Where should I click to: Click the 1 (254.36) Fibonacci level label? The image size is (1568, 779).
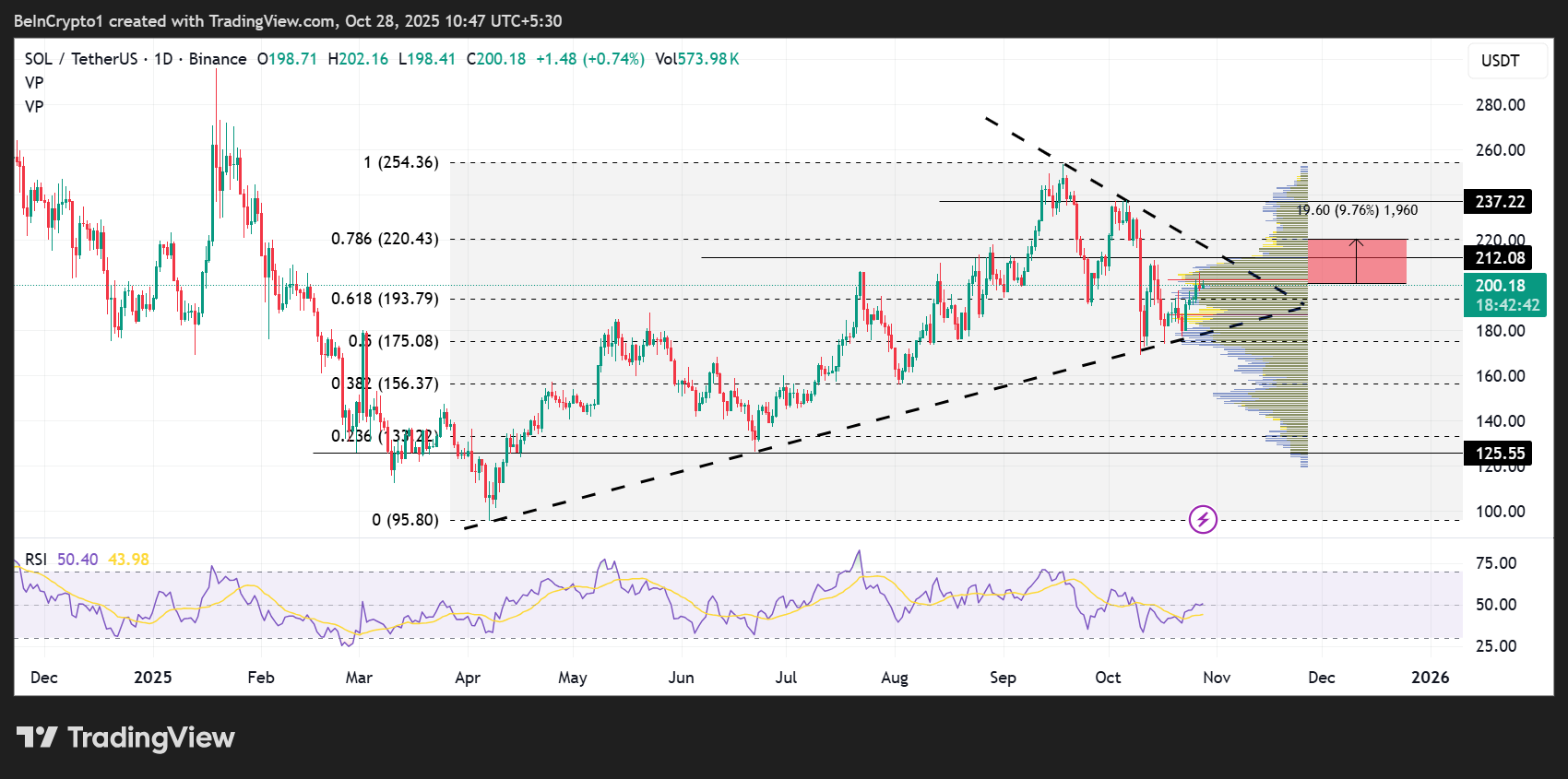401,162
